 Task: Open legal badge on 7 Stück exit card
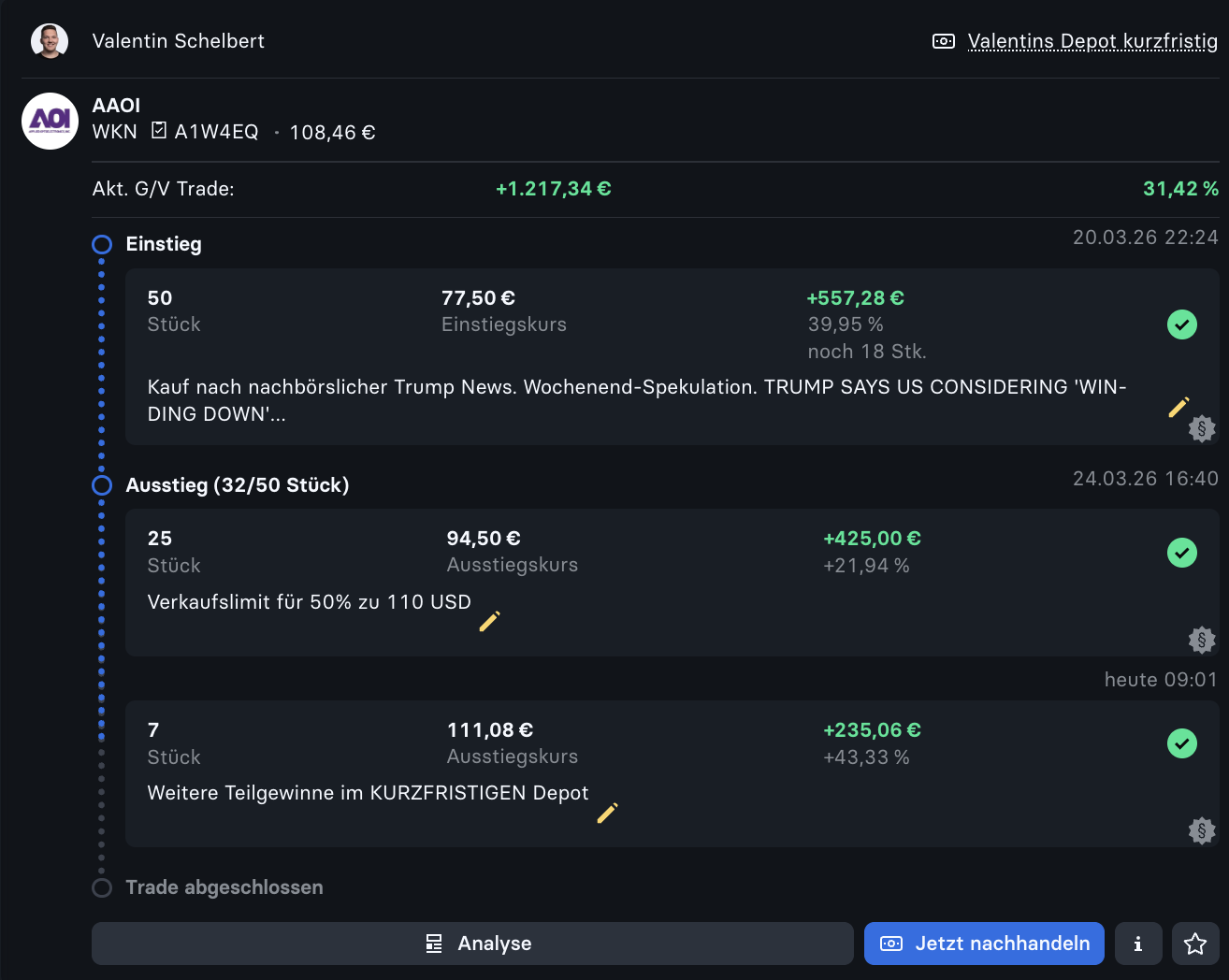(x=1201, y=830)
